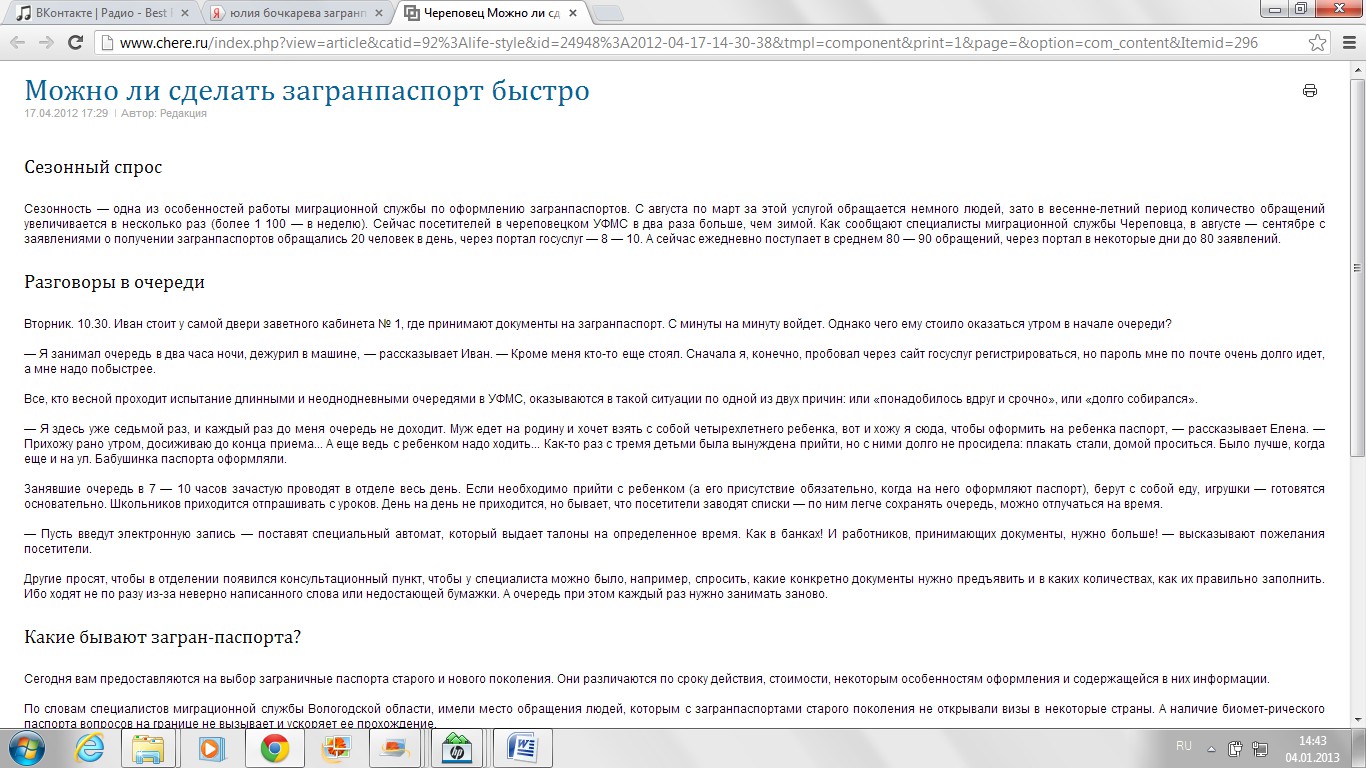Switch to Microsoft Word from the taskbar

click(x=522, y=748)
